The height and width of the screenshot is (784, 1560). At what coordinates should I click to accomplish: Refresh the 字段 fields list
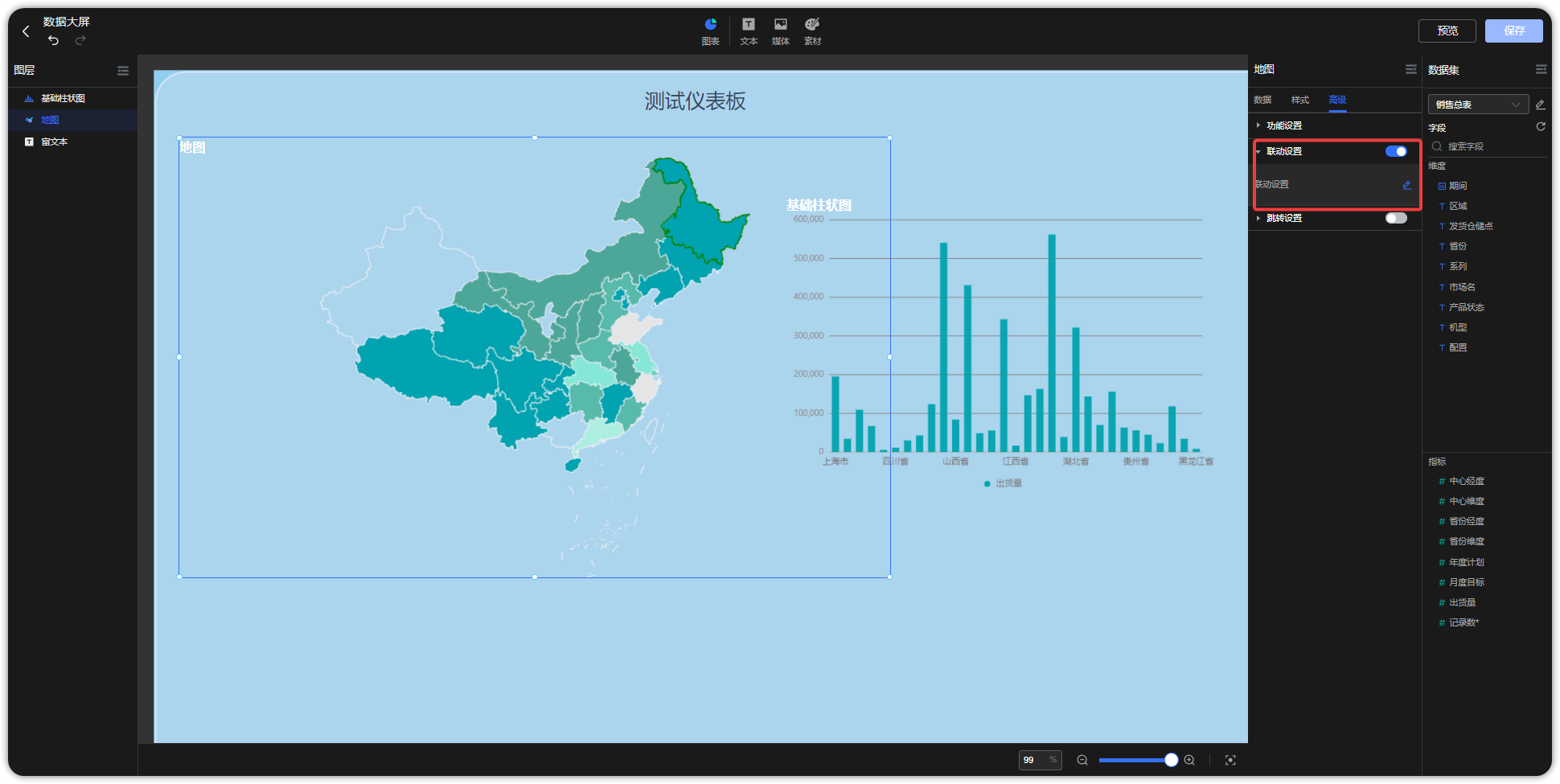(1541, 126)
